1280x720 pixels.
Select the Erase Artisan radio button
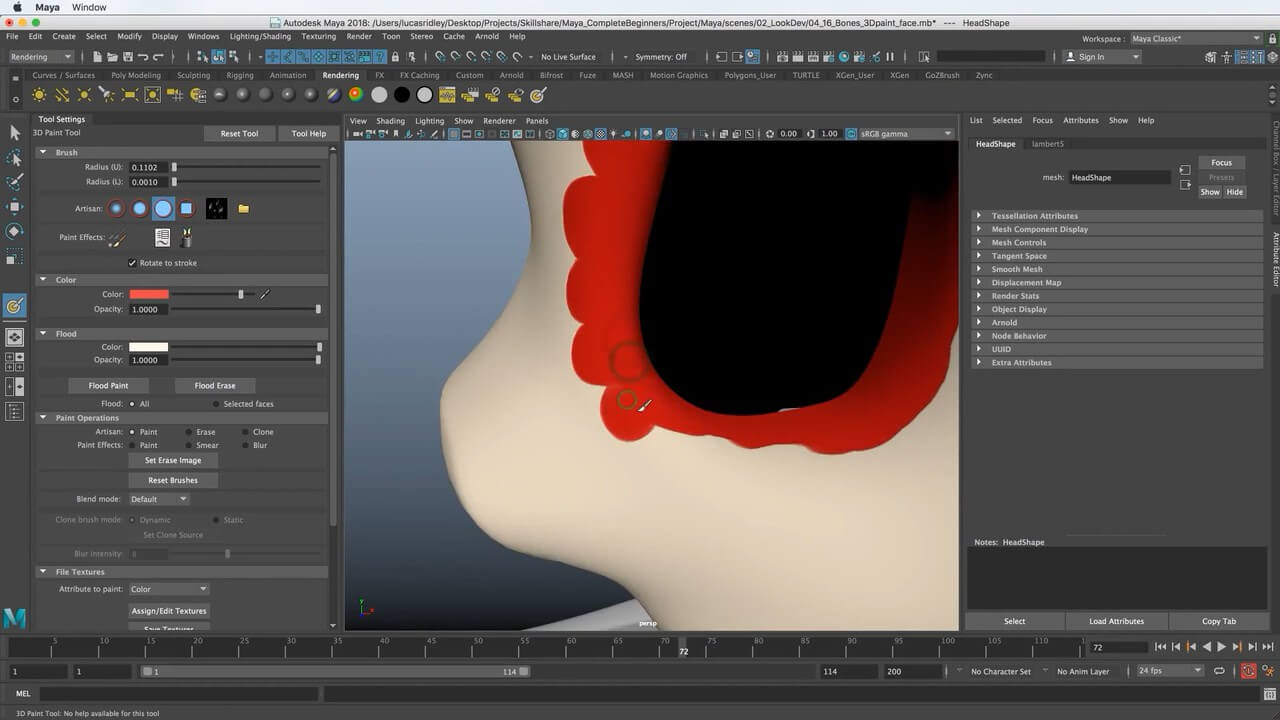point(189,432)
